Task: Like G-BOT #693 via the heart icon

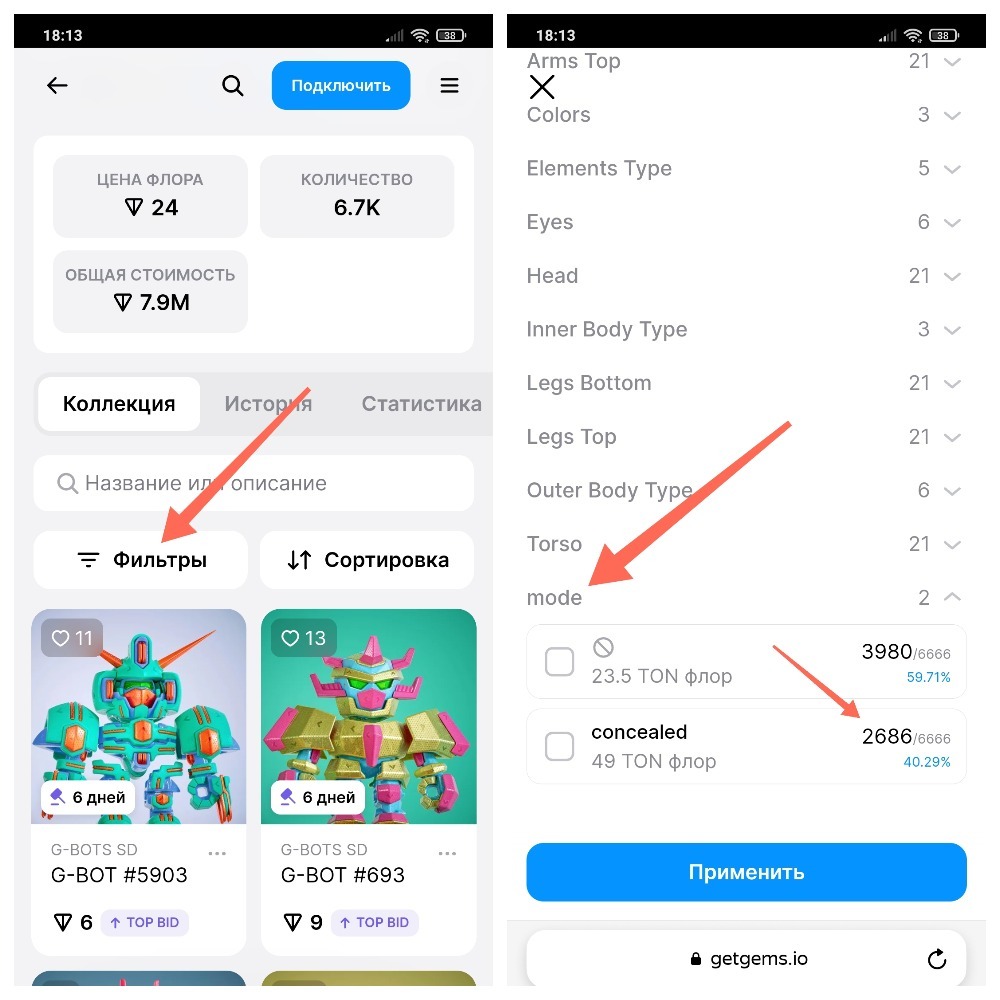Action: coord(290,638)
